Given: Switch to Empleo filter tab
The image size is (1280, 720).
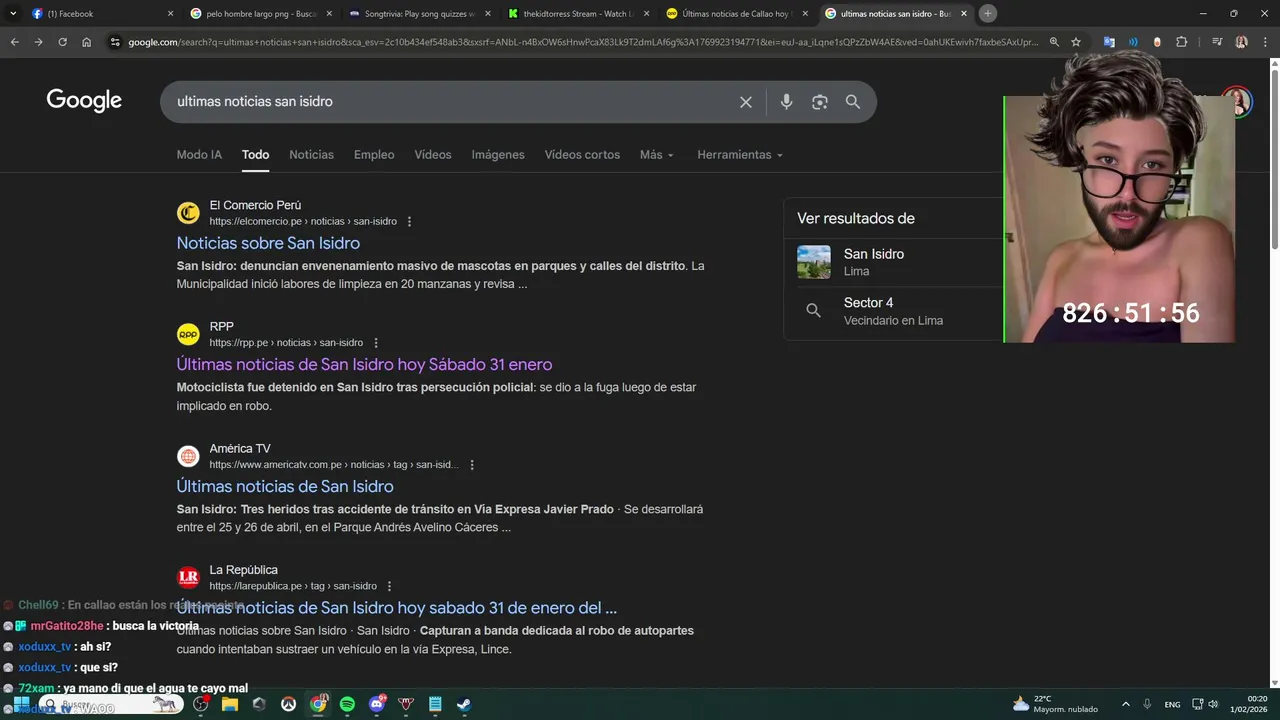Looking at the screenshot, I should pos(374,155).
